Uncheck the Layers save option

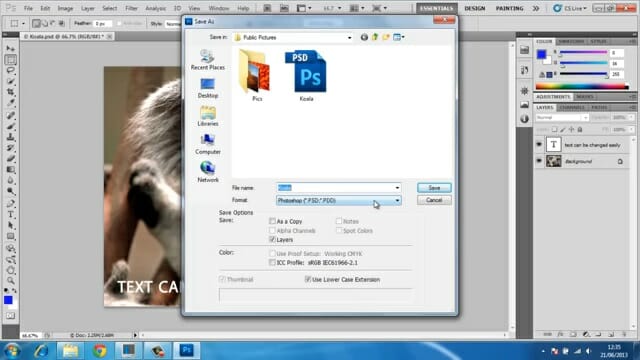(x=272, y=240)
